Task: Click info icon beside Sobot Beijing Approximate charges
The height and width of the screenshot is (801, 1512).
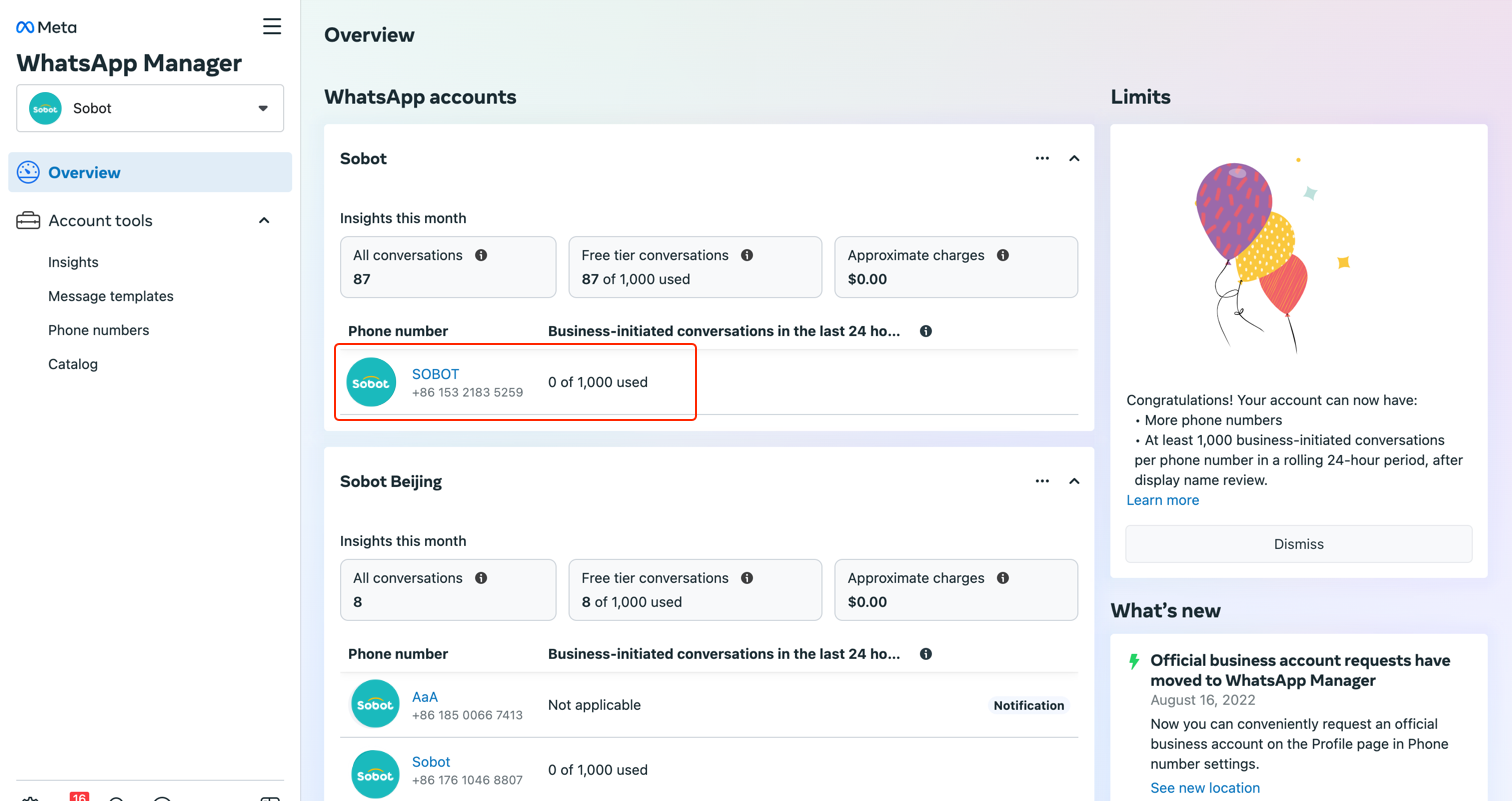Action: [1003, 578]
